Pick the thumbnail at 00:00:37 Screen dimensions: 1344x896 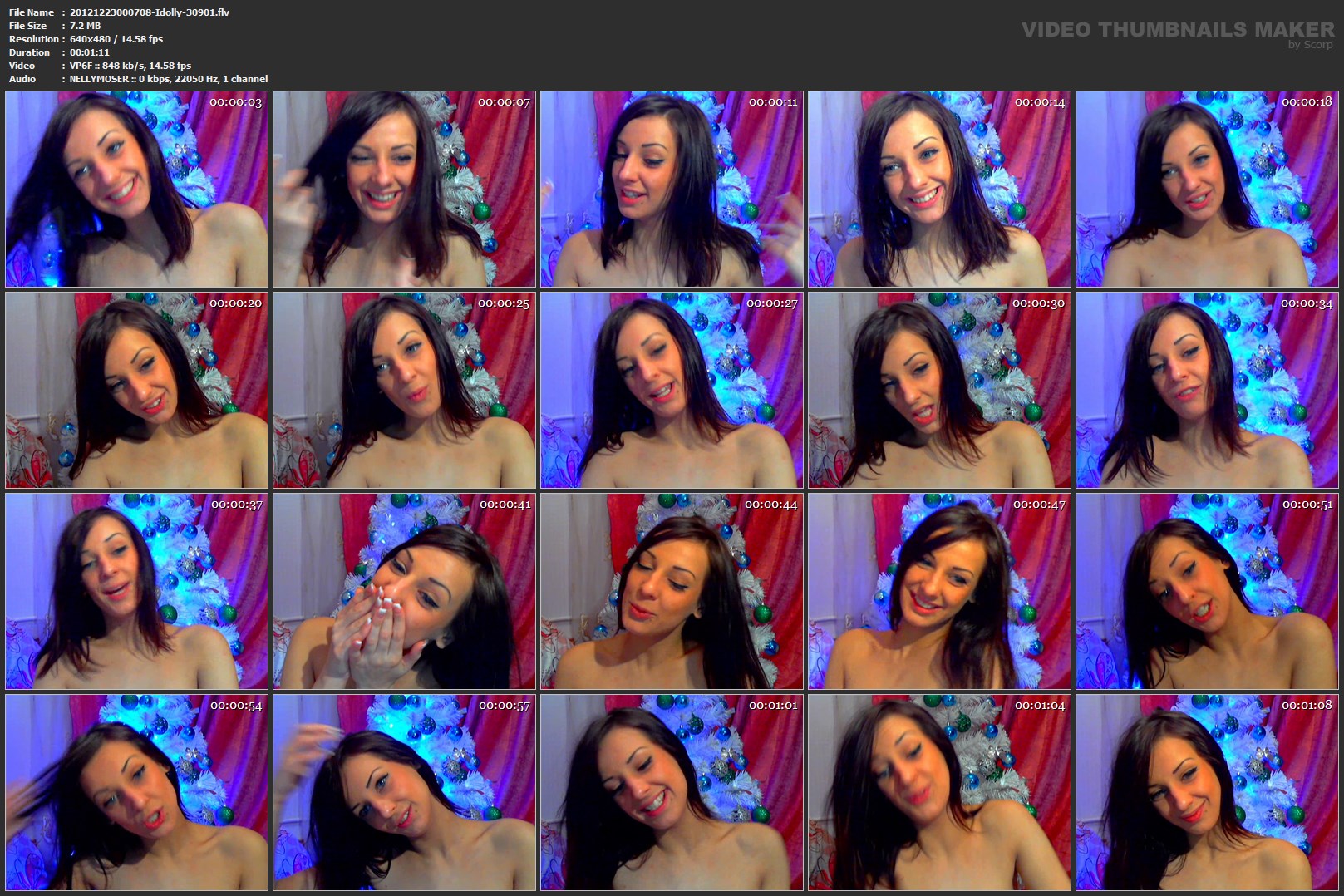coord(137,592)
